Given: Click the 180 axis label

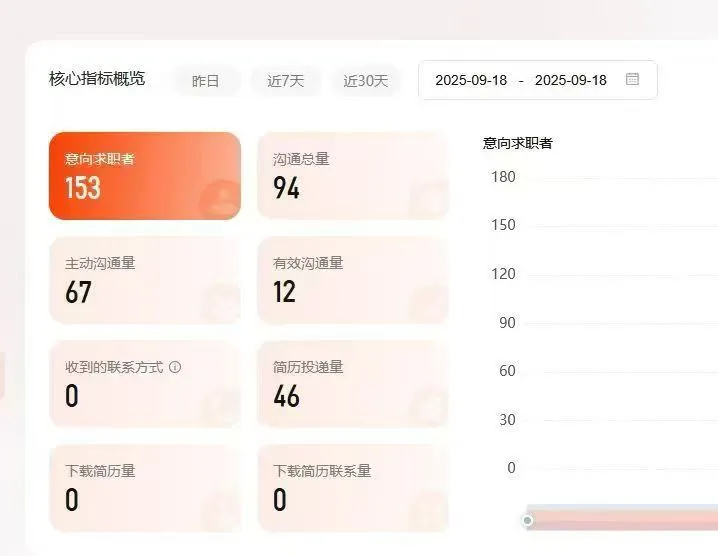Looking at the screenshot, I should 503,177.
